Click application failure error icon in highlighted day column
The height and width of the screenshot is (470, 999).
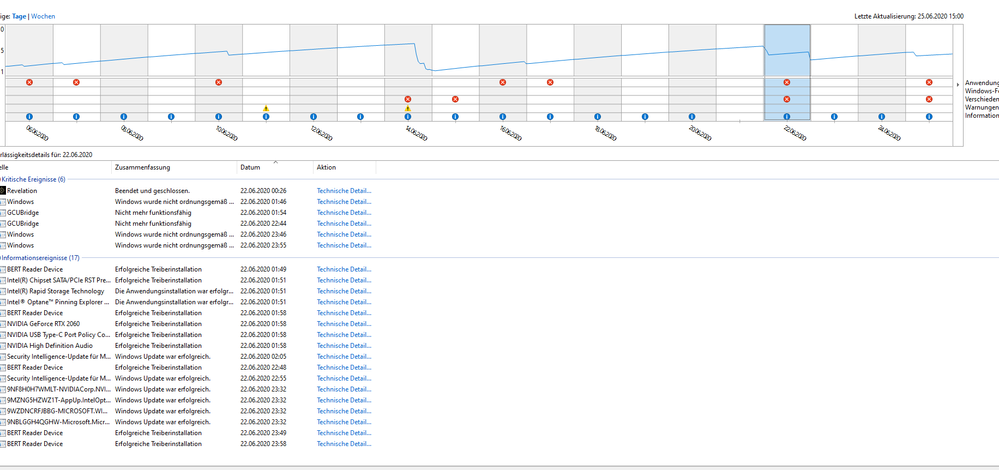787,82
